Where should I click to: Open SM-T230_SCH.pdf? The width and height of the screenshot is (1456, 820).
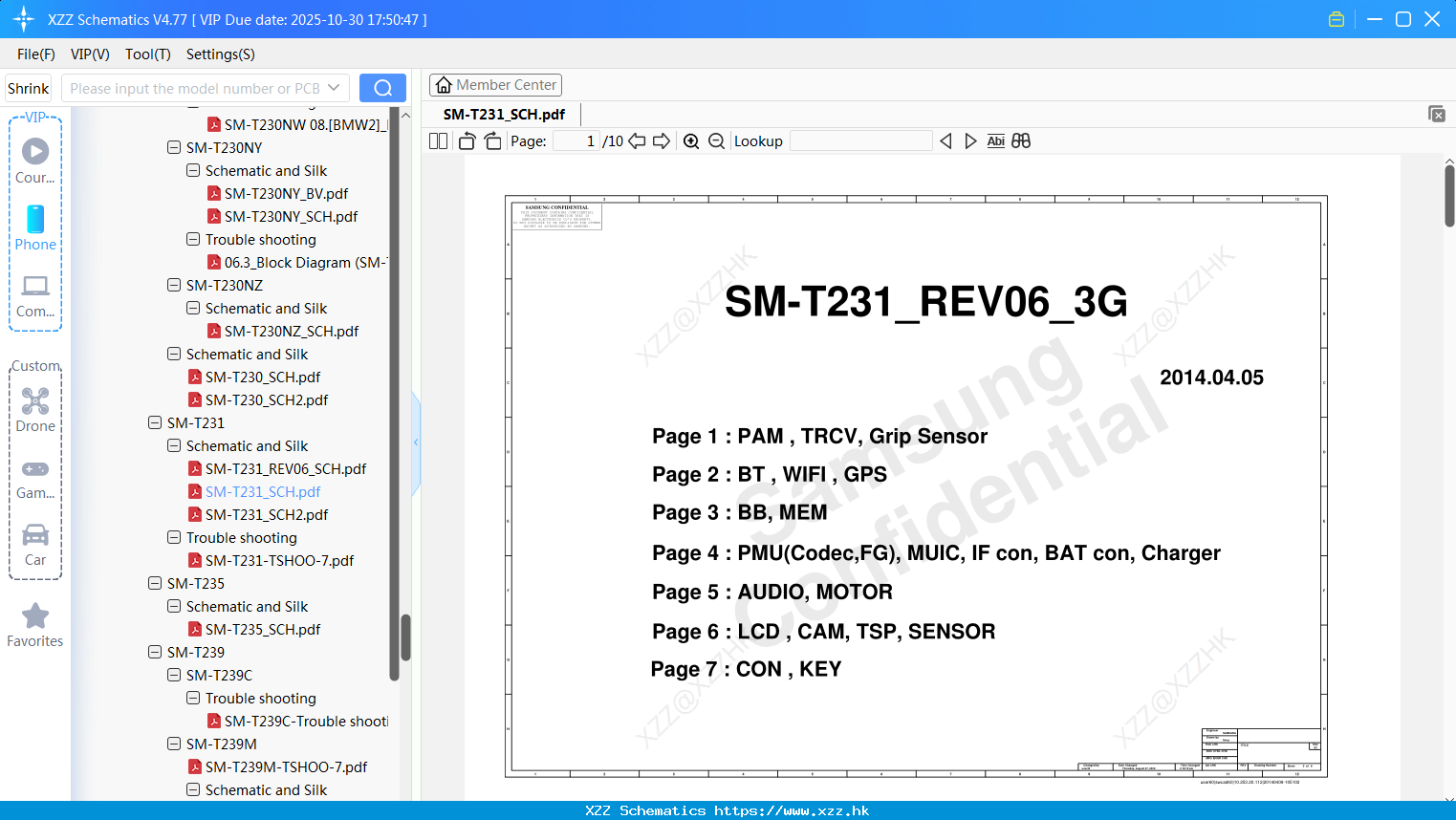click(263, 377)
